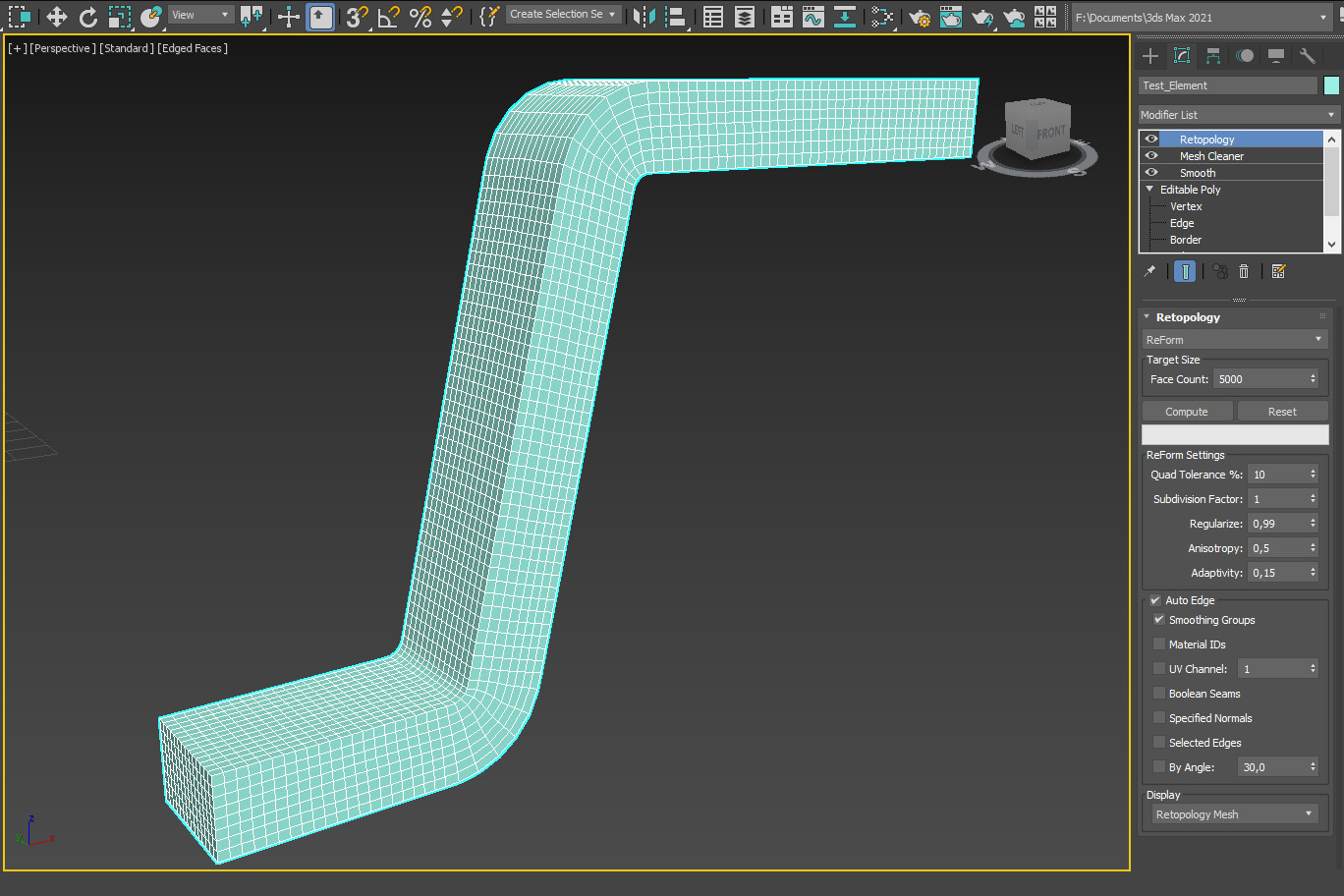This screenshot has width=1344, height=896.
Task: Open the Curve Editor icon
Action: click(812, 17)
